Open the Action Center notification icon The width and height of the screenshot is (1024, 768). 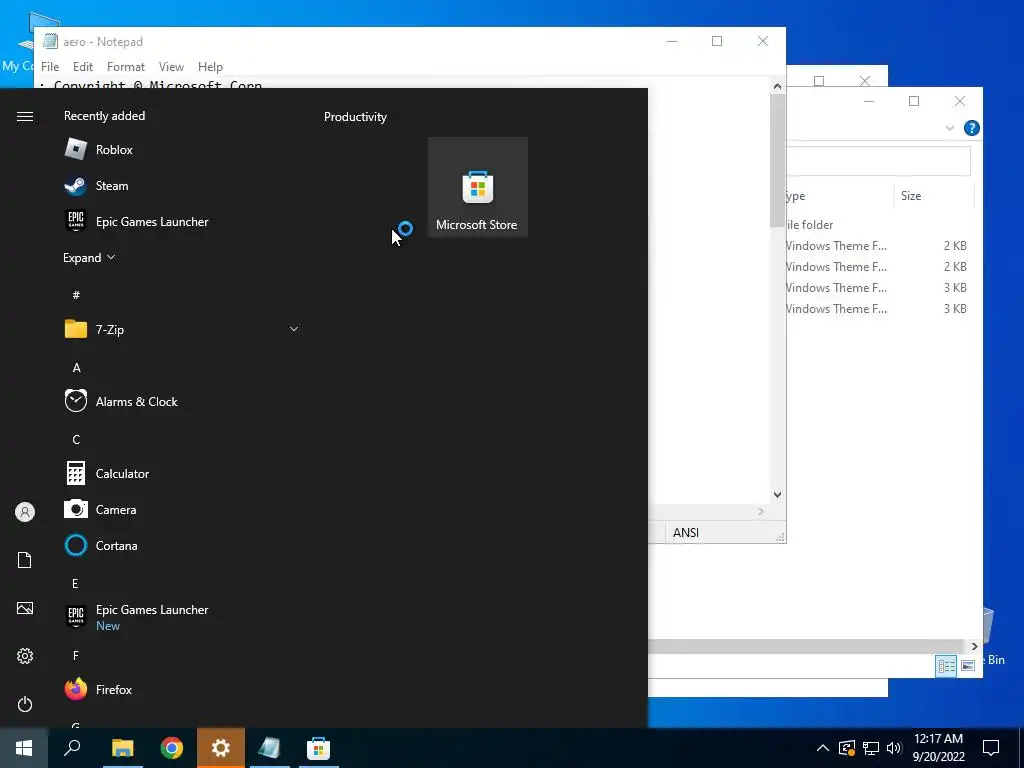click(991, 748)
